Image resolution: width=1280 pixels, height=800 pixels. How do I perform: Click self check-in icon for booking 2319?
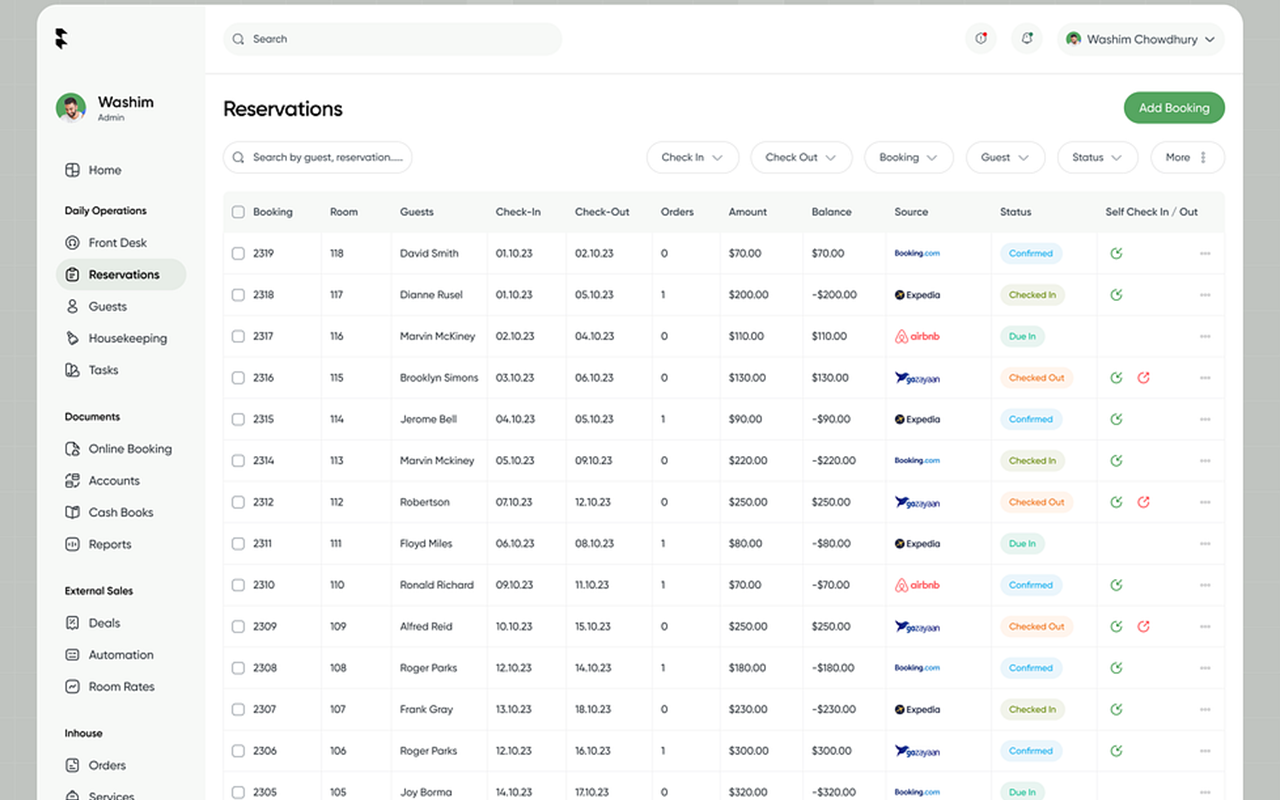1116,254
